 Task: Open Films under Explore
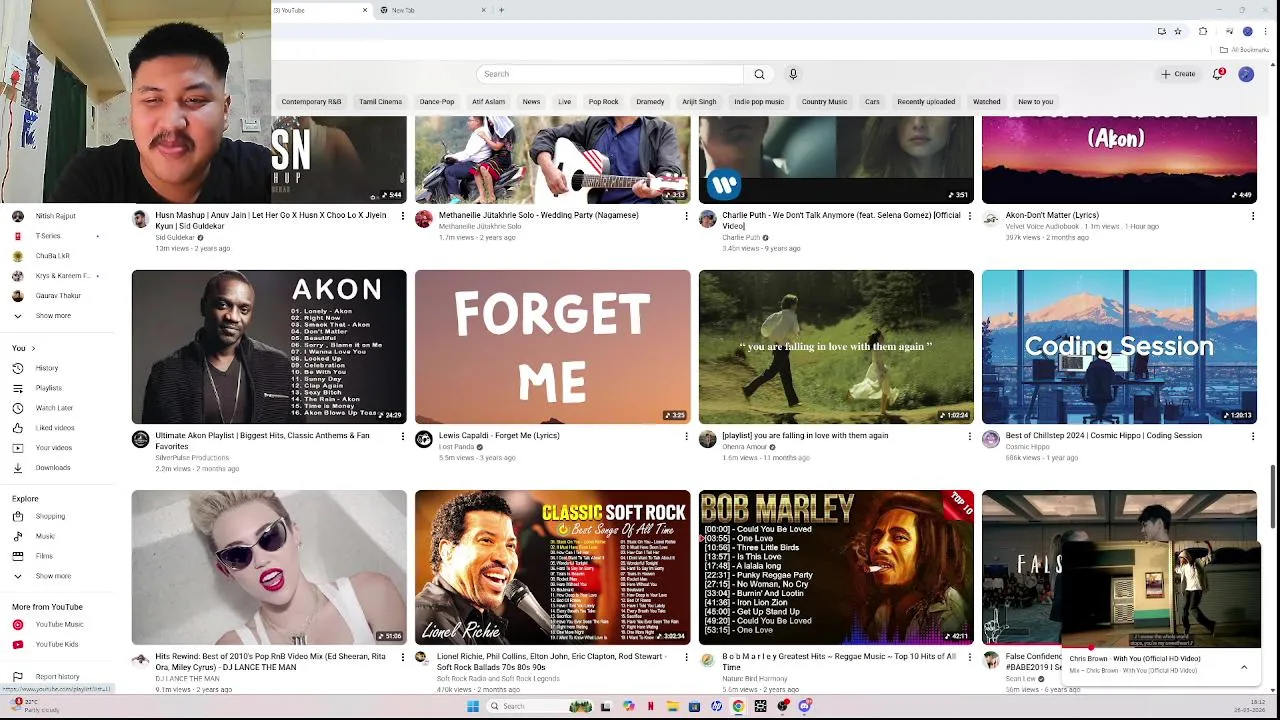pos(46,556)
